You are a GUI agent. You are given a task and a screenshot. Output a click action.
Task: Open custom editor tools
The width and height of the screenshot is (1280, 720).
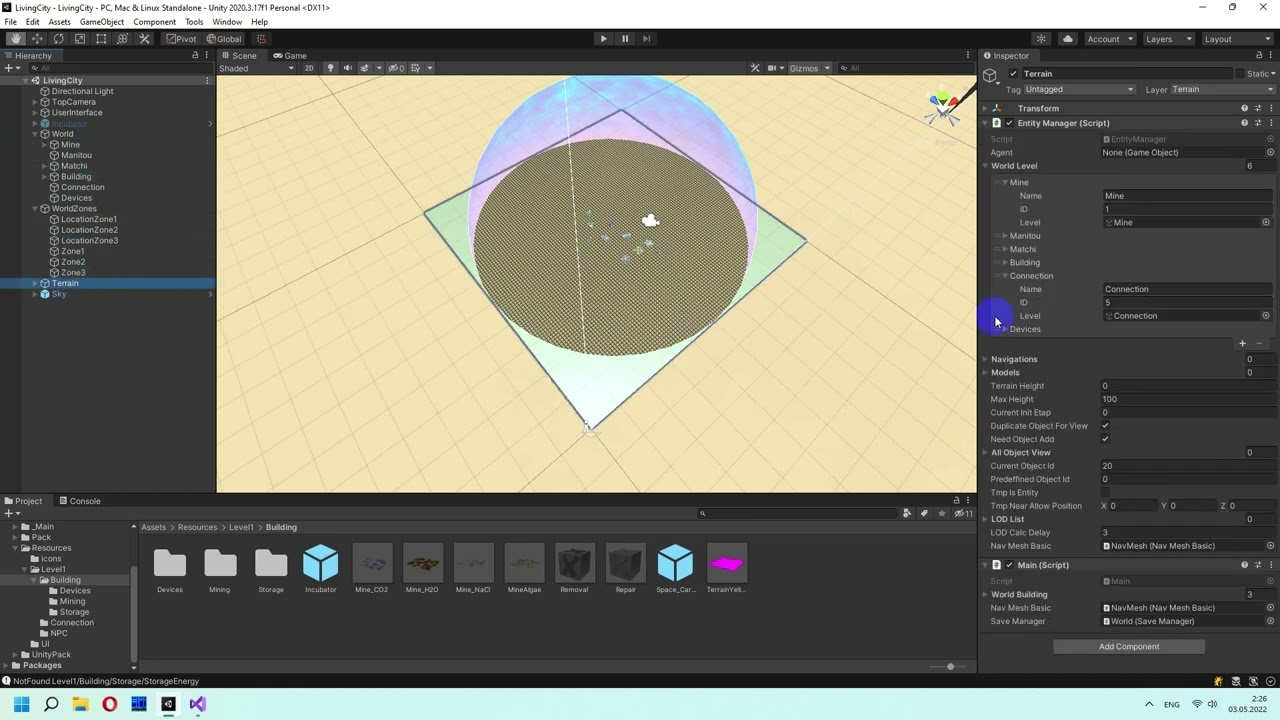(144, 39)
